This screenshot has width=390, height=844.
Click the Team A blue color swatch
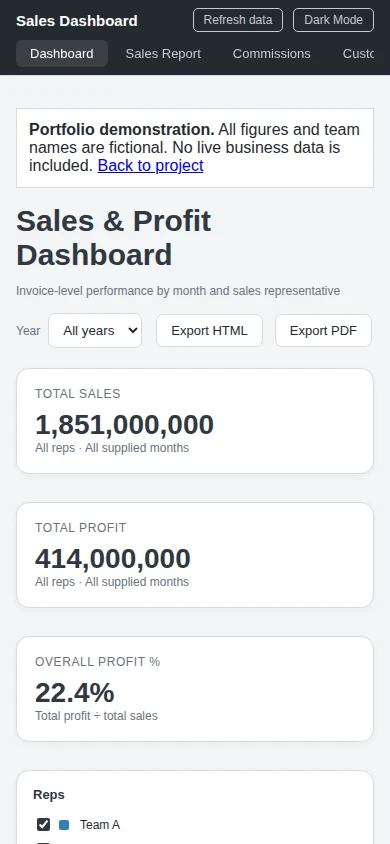coord(64,825)
